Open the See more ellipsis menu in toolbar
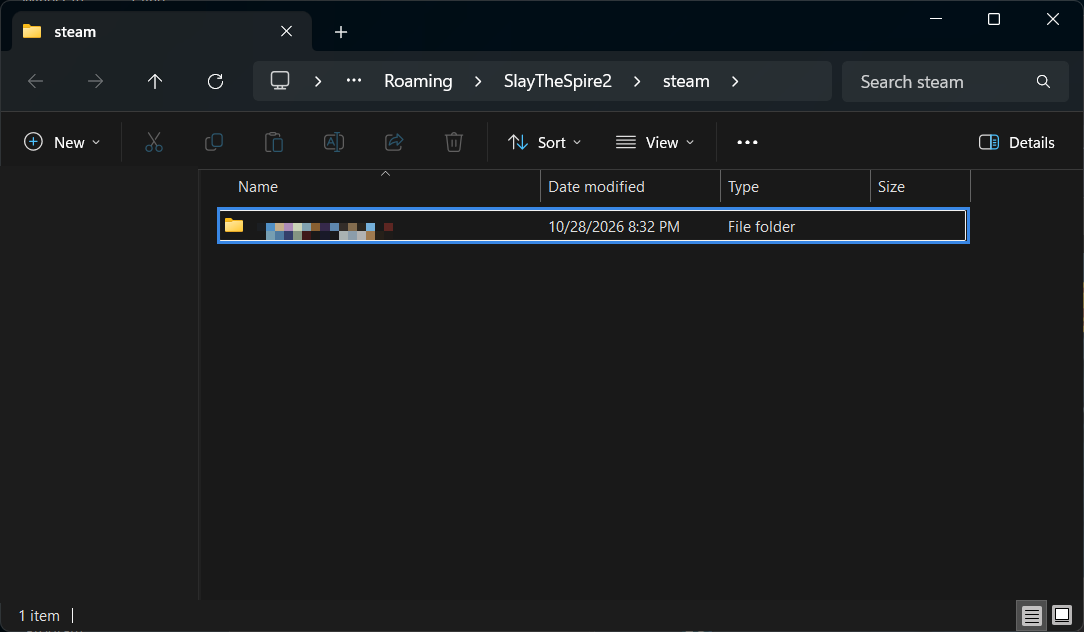 tap(747, 142)
